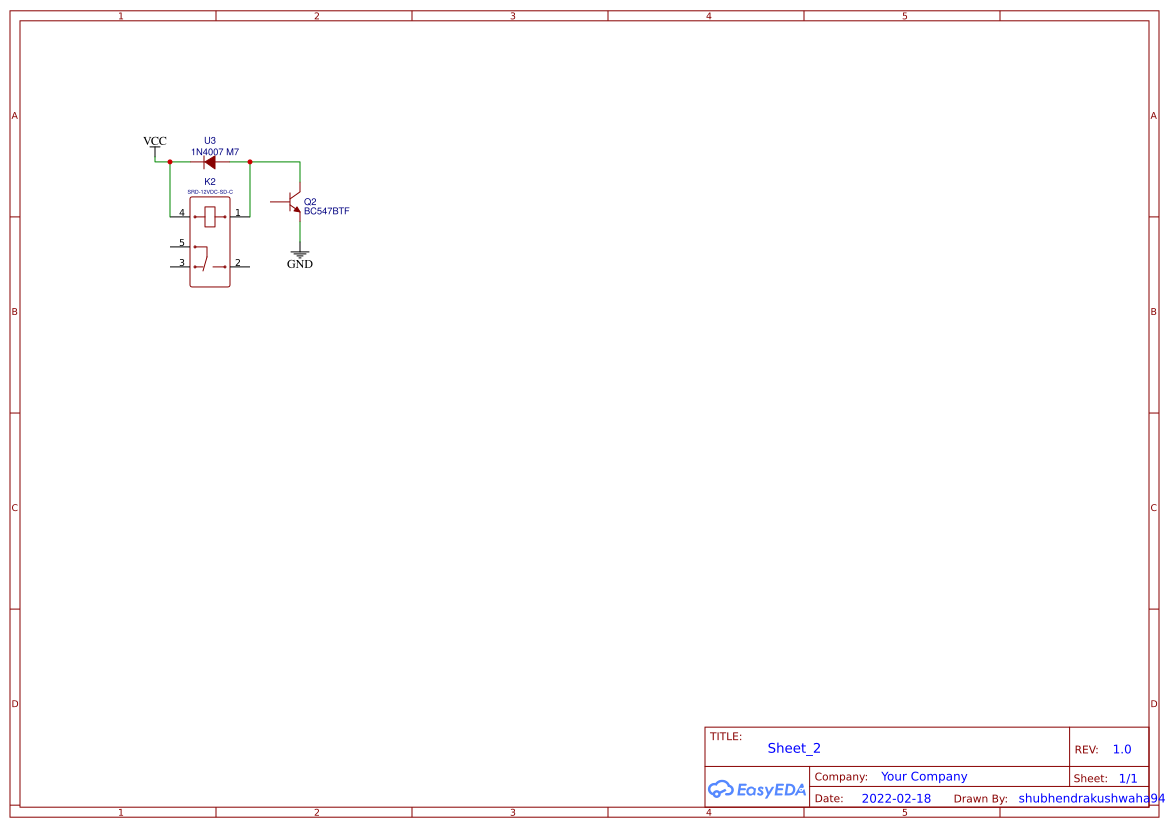Viewport: 1169px width, 829px height.
Task: Select the U3 reference designator label
Action: 209,140
